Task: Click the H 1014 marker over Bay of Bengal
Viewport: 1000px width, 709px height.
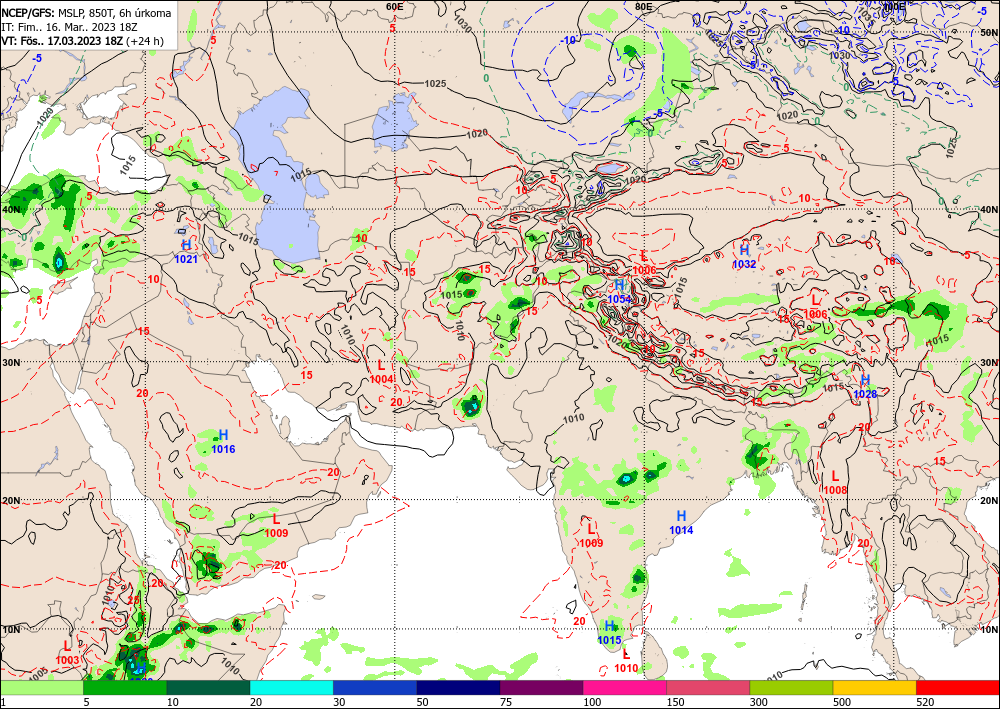Action: 681,522
